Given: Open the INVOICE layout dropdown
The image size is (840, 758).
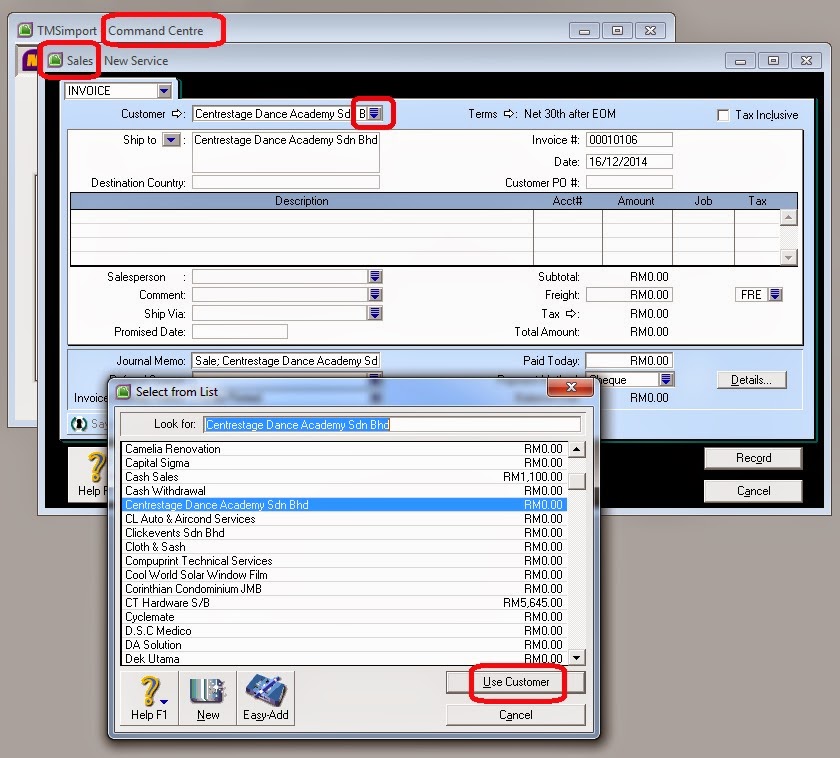Looking at the screenshot, I should [162, 89].
